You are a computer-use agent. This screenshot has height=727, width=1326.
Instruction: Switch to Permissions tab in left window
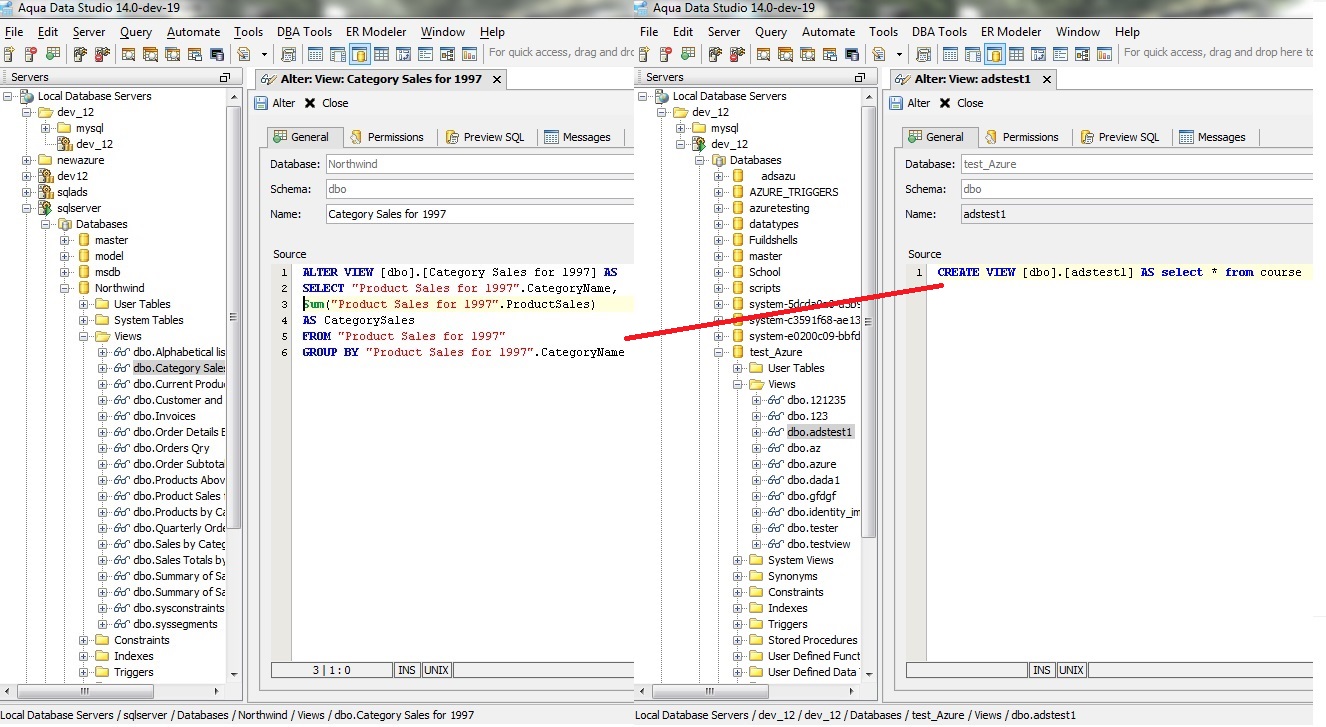(x=386, y=137)
